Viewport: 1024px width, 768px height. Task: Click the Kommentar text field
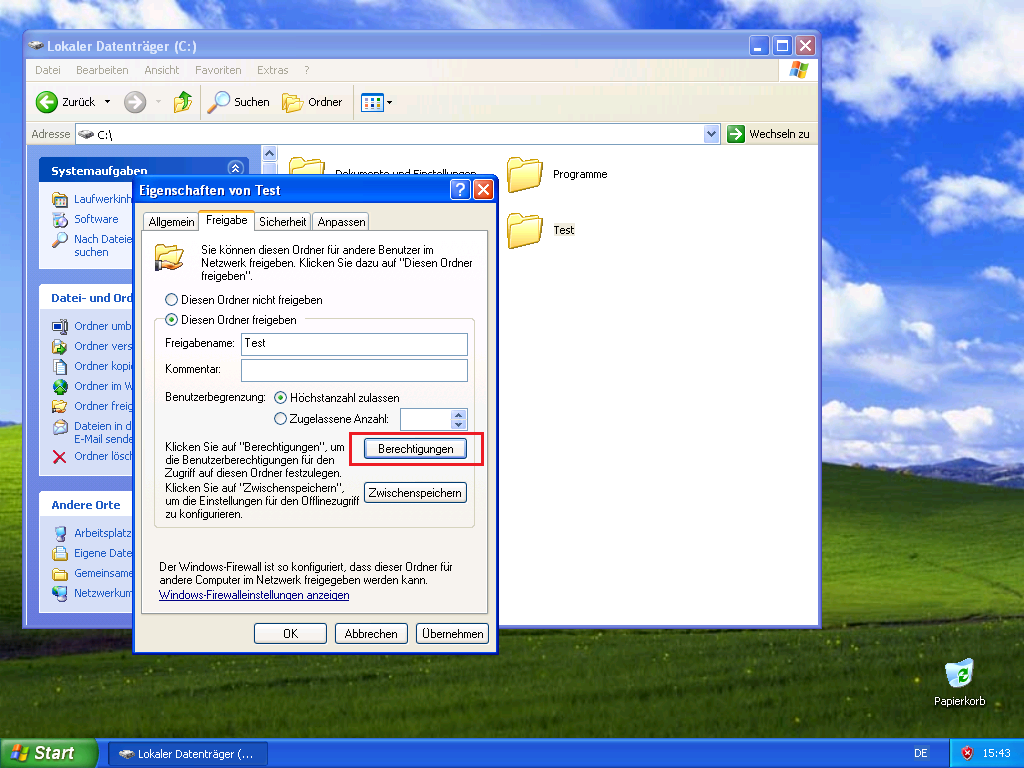coord(355,370)
